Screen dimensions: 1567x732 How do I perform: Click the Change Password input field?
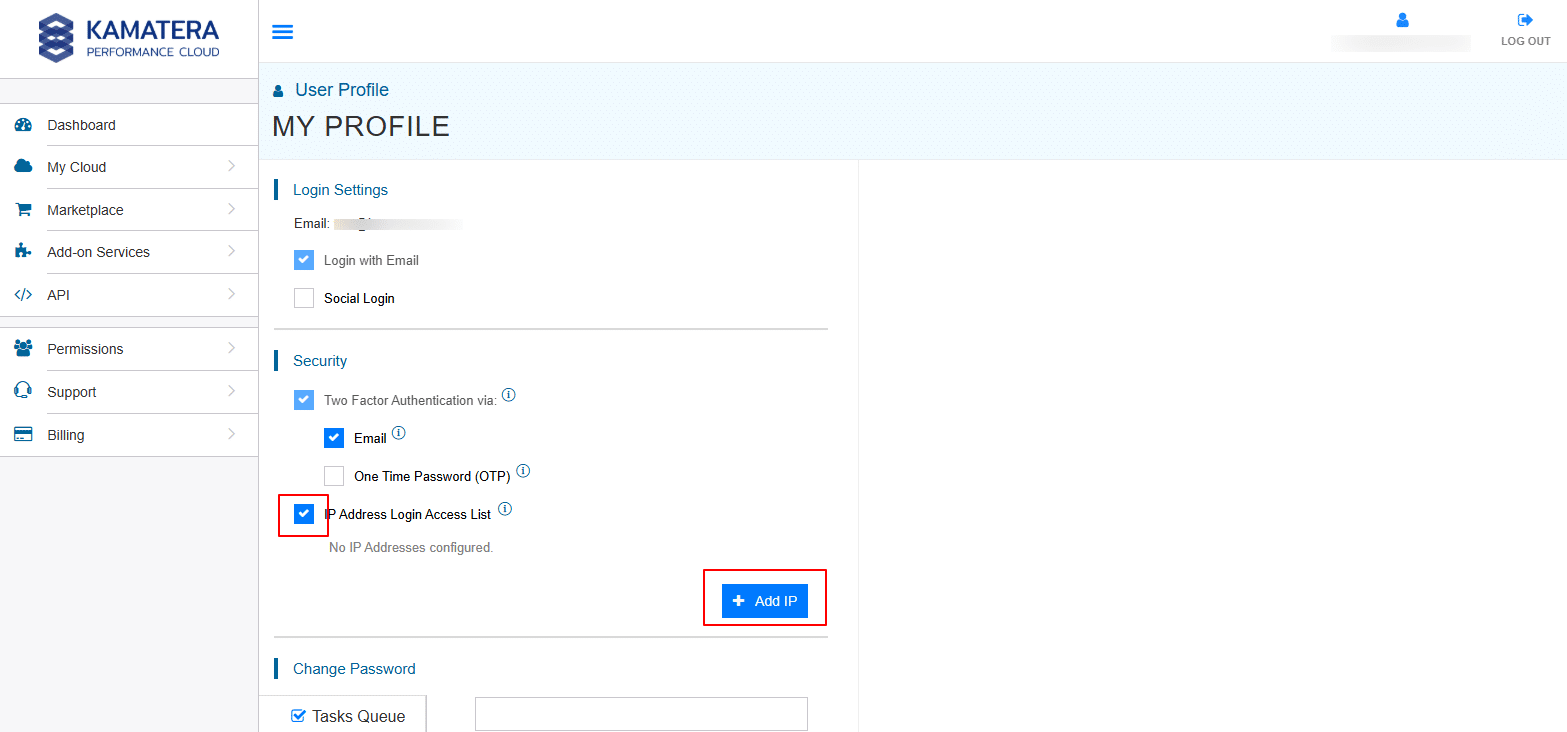(x=640, y=714)
